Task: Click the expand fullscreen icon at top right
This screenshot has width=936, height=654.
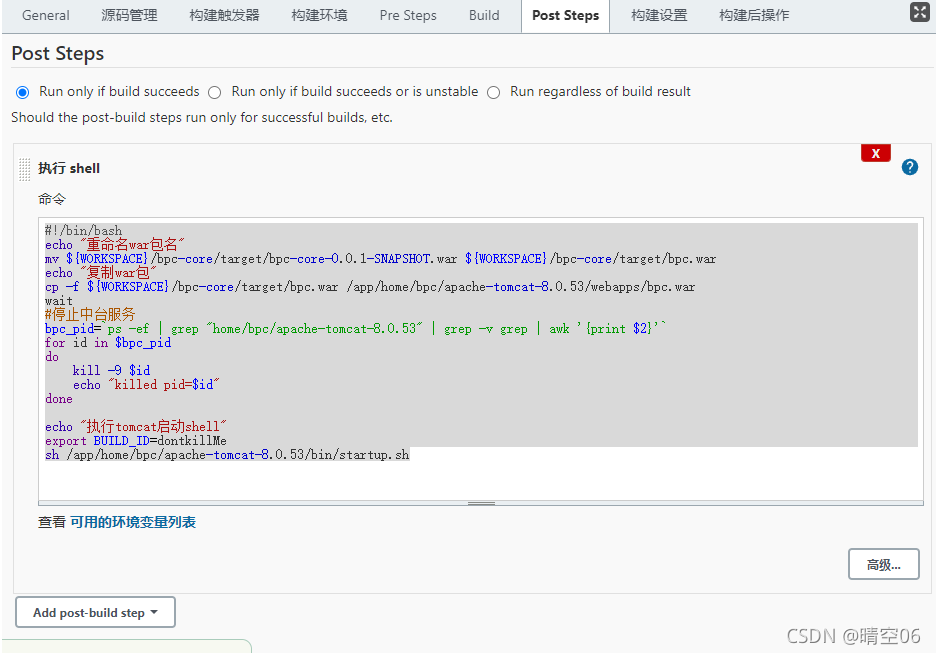Action: pyautogui.click(x=919, y=12)
